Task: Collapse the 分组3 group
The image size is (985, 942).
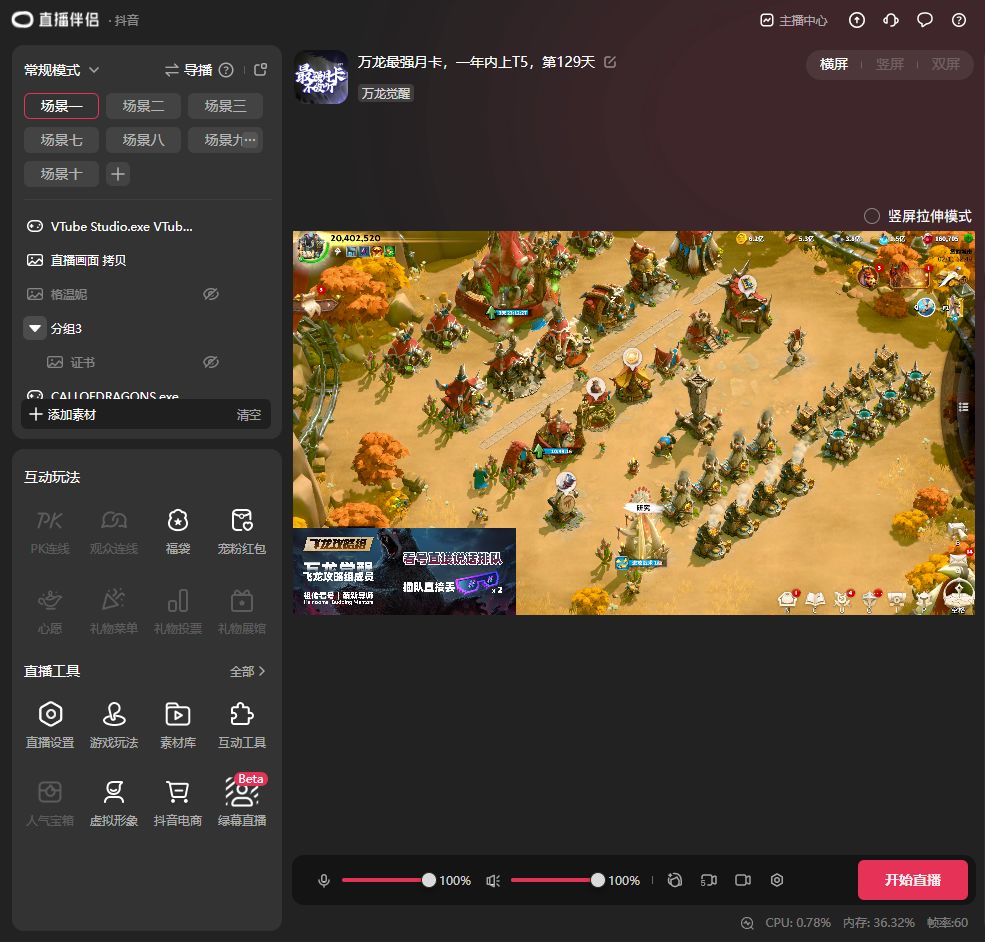Action: 35,328
